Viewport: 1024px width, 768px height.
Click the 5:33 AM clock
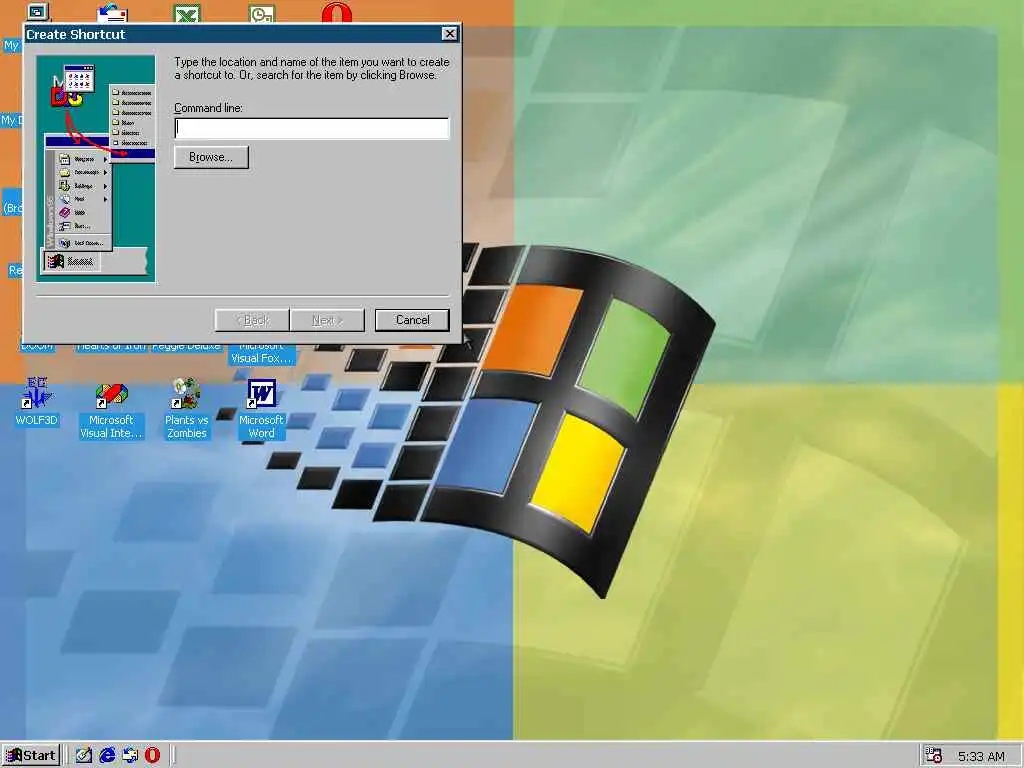click(981, 756)
